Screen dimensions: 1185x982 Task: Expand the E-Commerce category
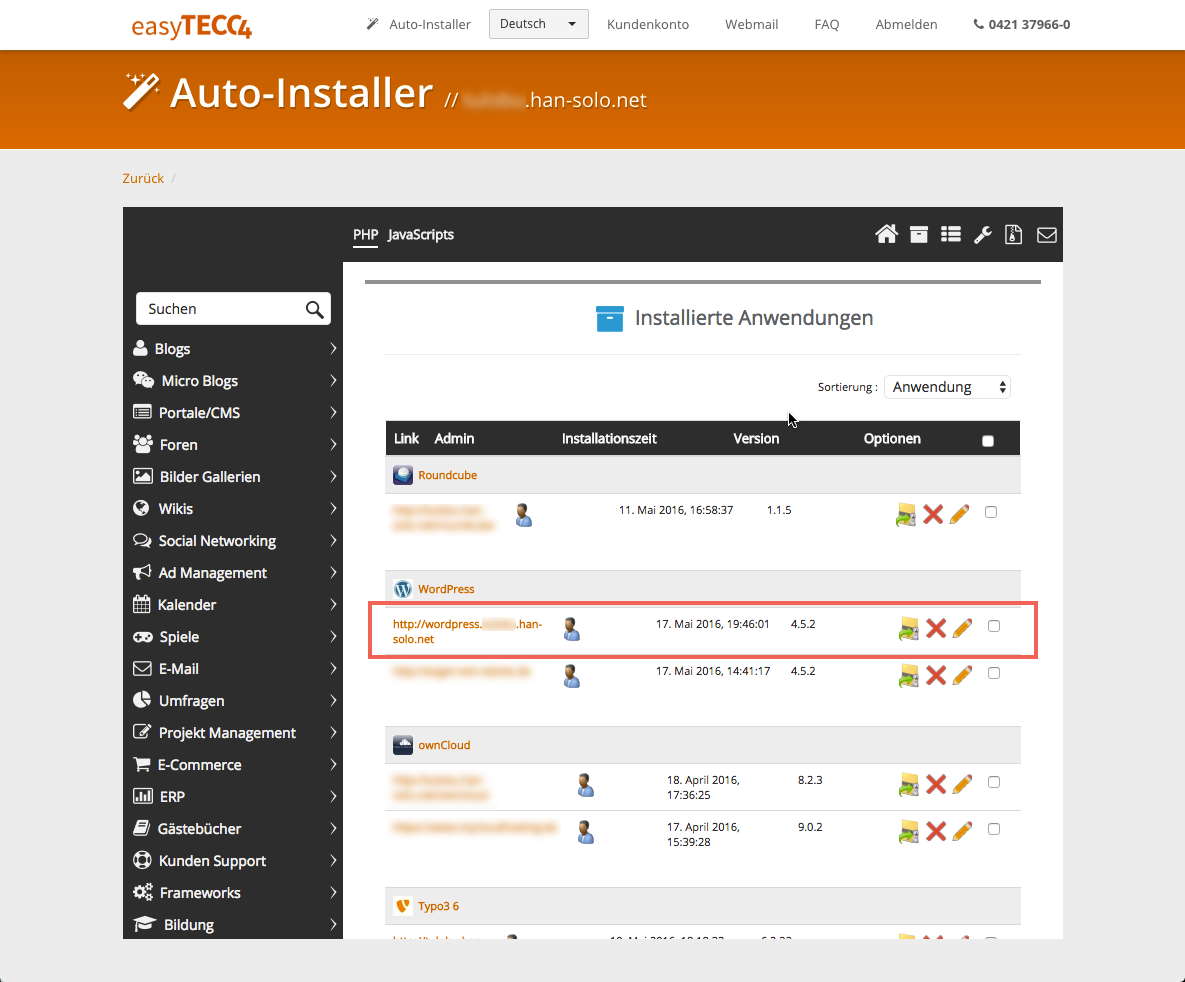pyautogui.click(x=234, y=765)
